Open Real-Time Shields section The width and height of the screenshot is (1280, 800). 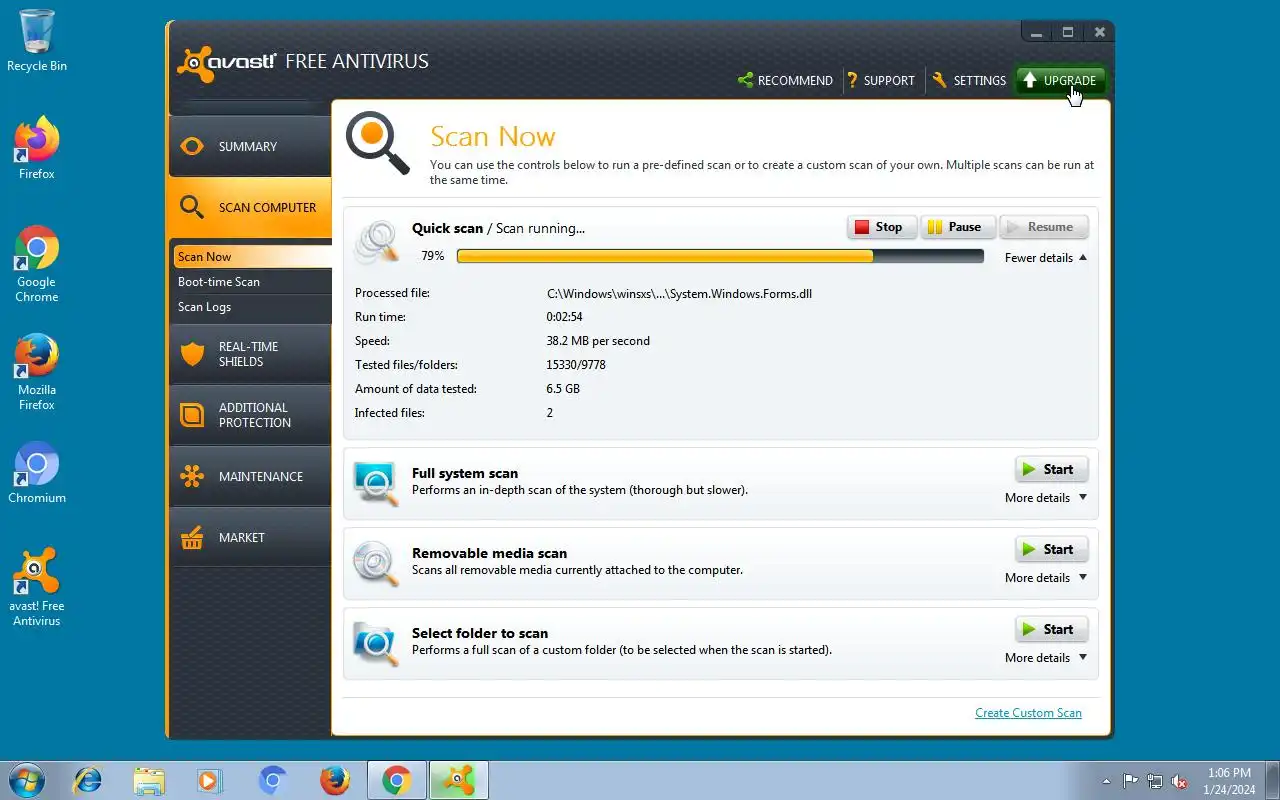[250, 354]
